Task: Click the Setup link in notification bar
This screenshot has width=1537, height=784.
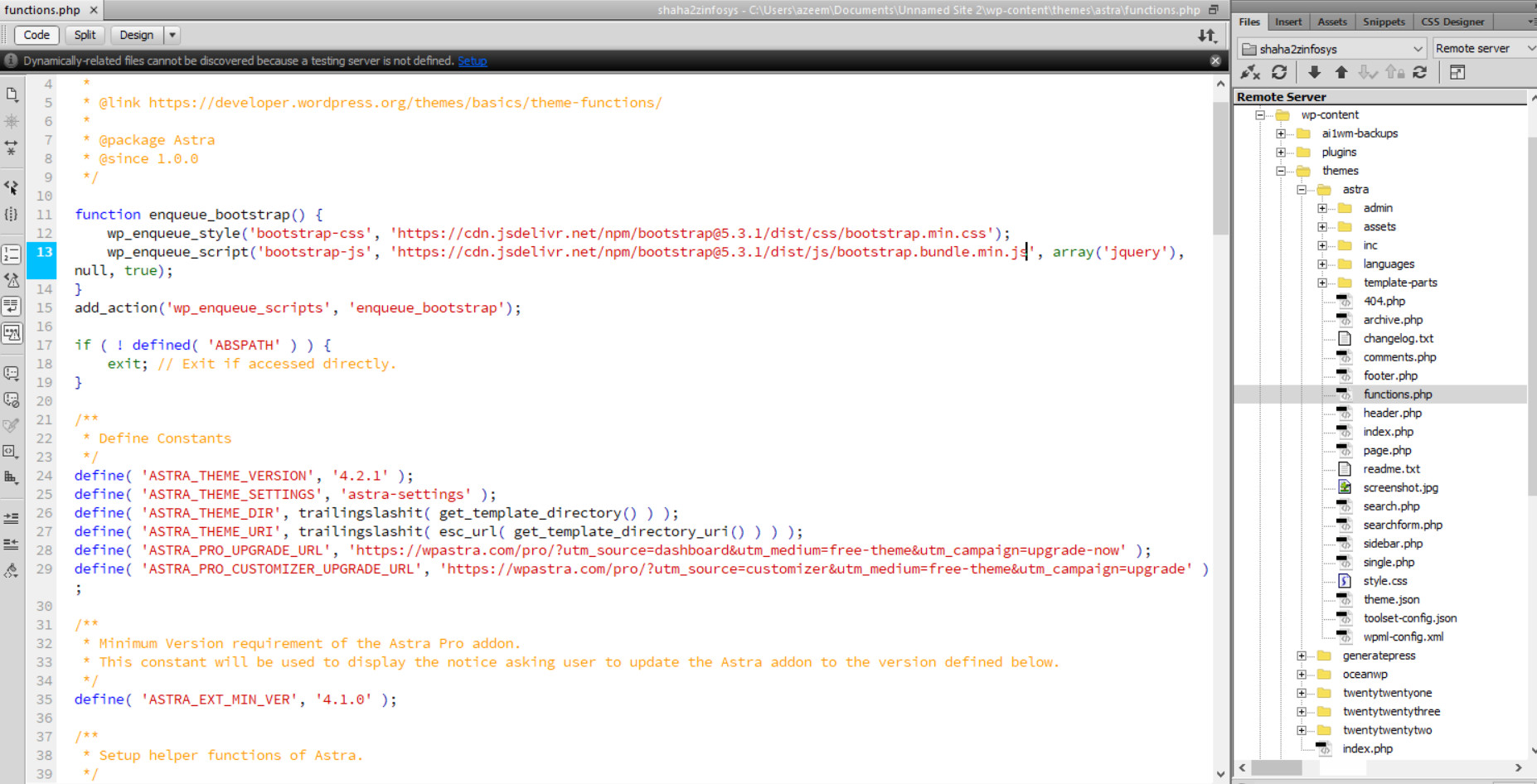Action: (472, 60)
